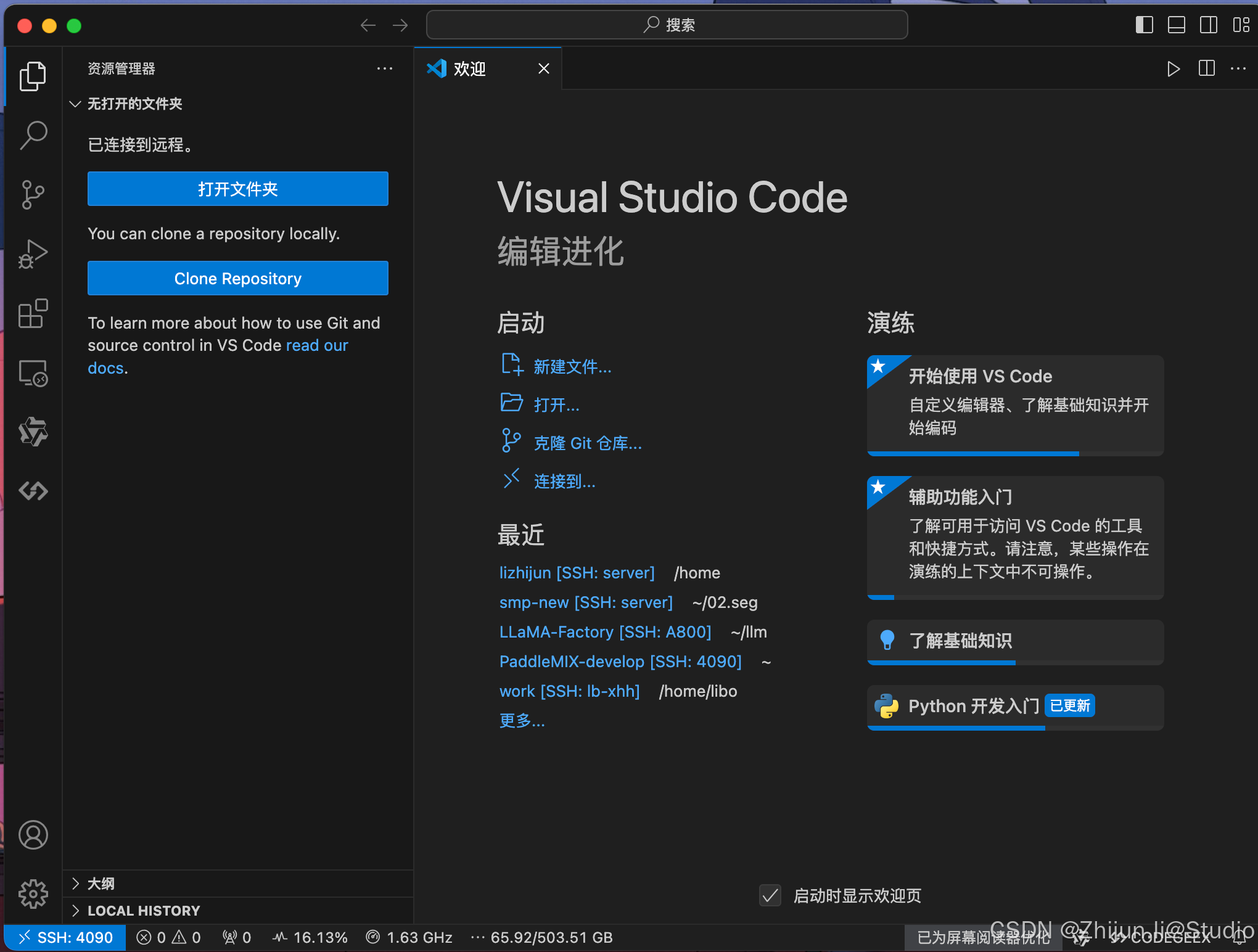Close the 欢迎 tab
1258x952 pixels.
click(544, 68)
